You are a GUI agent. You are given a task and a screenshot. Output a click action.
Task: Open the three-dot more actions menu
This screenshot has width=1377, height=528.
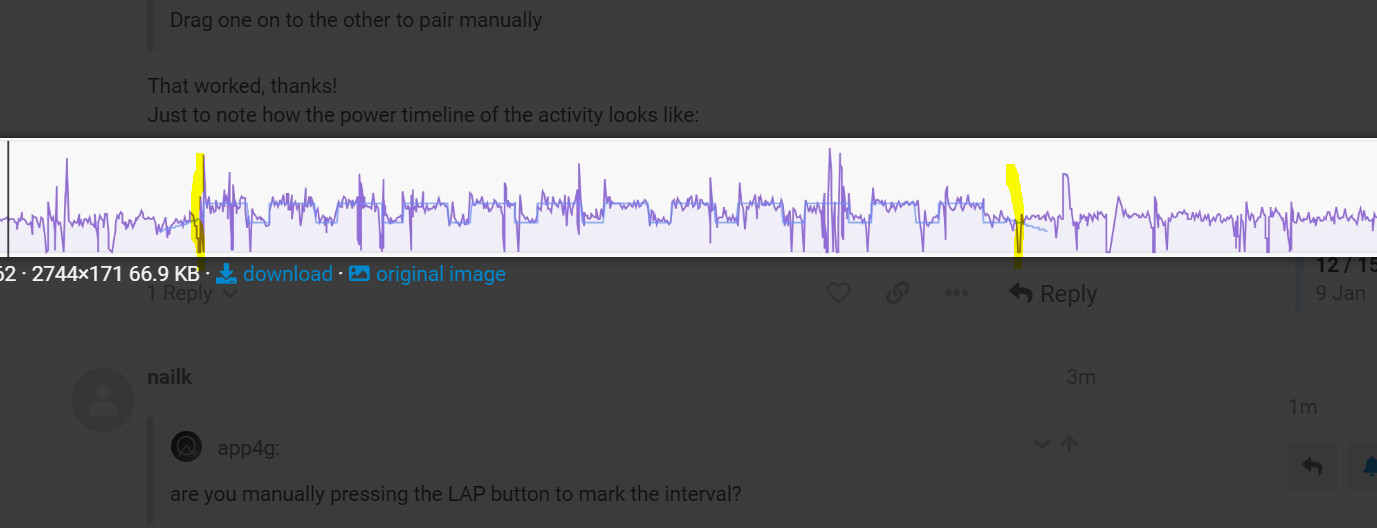[x=957, y=294]
